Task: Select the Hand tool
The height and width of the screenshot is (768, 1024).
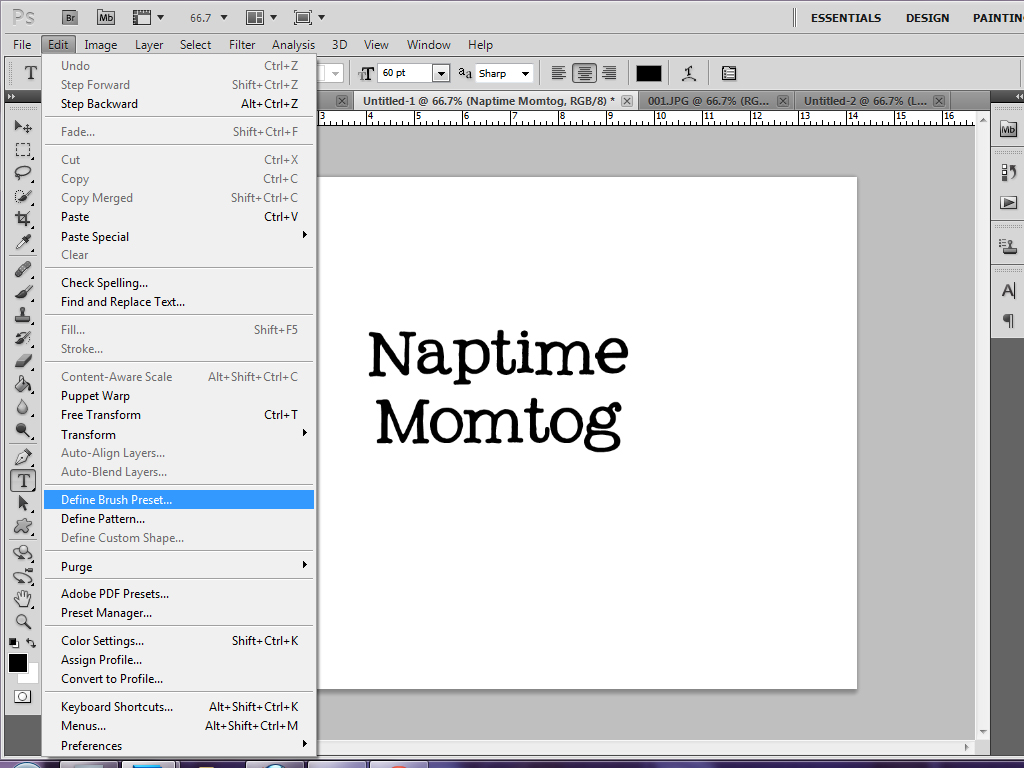Action: point(23,599)
